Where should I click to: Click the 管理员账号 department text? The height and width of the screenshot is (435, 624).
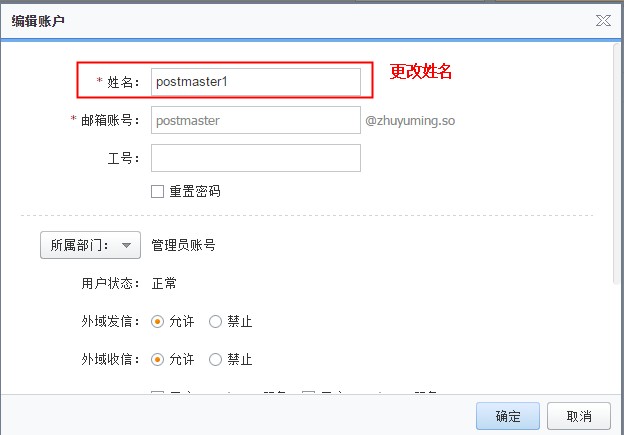[183, 245]
